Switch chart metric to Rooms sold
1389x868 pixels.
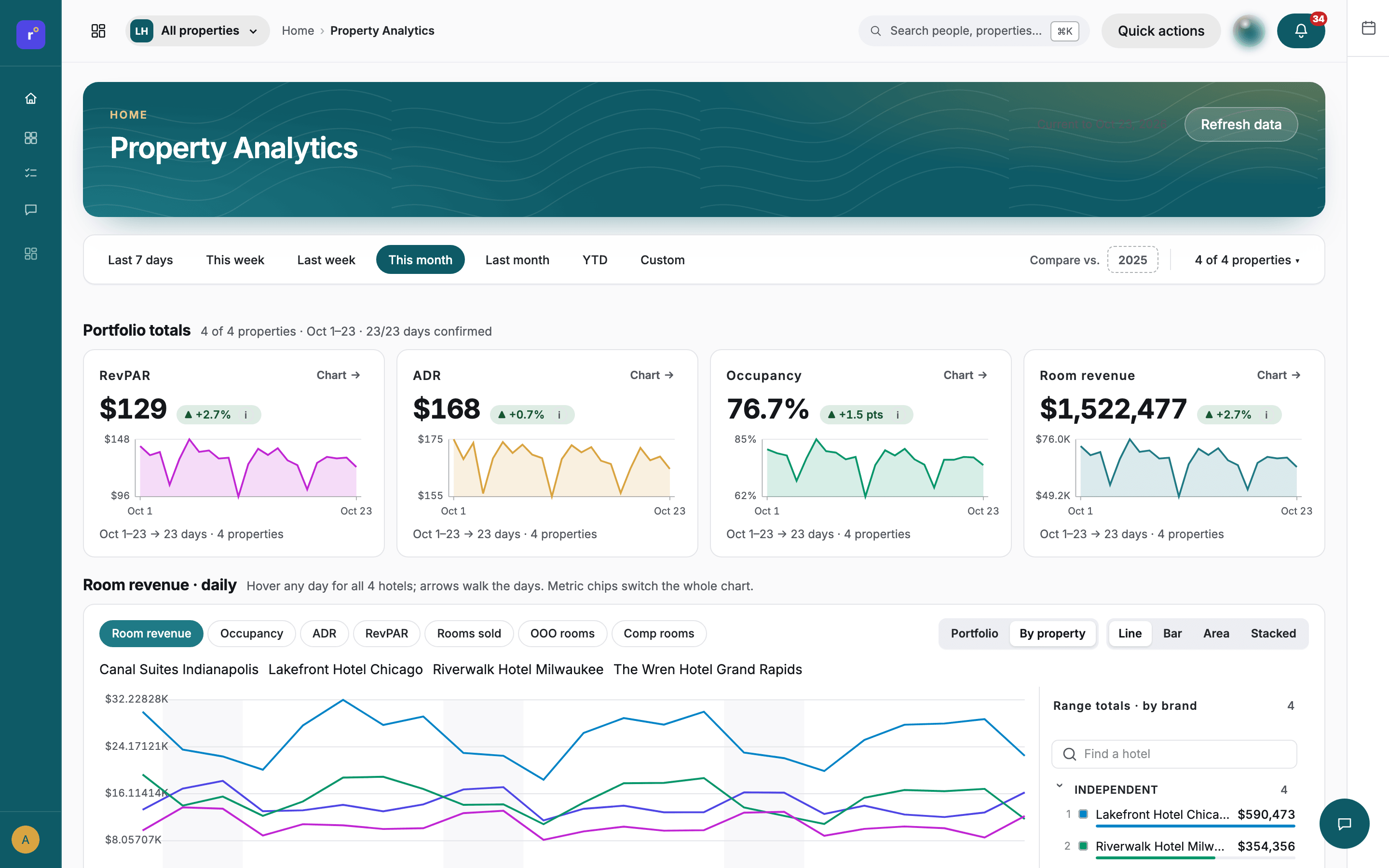tap(469, 633)
